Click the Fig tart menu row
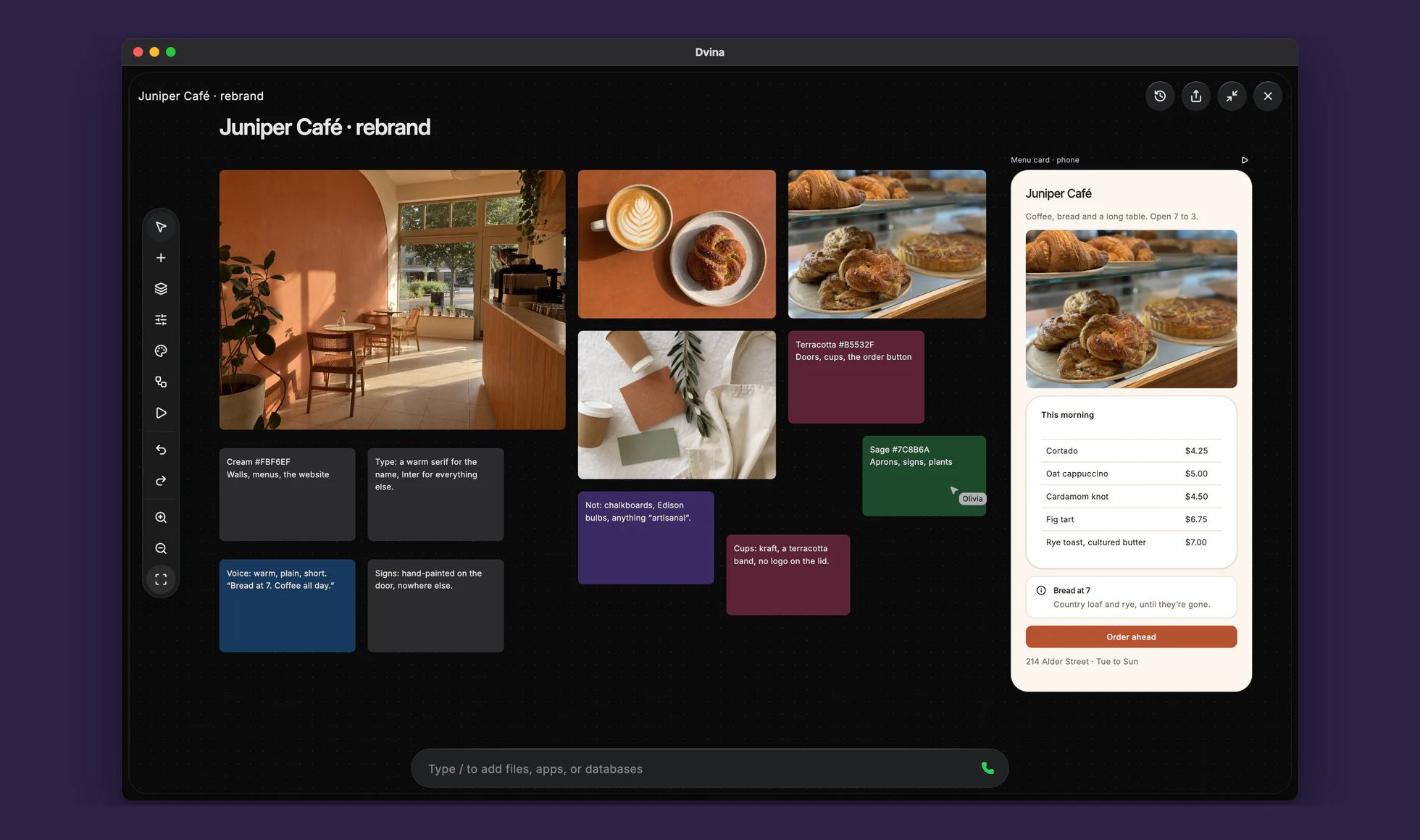The width and height of the screenshot is (1420, 840). 1131,519
